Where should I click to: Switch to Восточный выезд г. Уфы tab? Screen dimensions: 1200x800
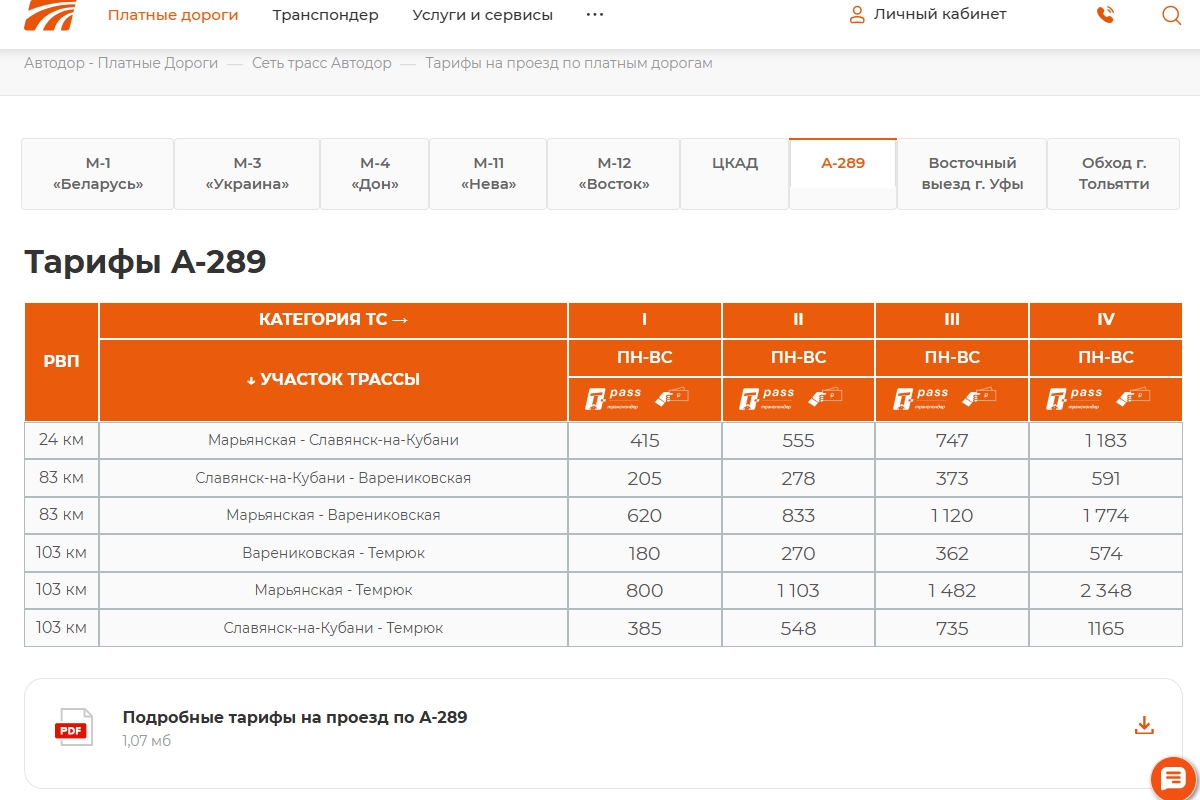coord(972,174)
